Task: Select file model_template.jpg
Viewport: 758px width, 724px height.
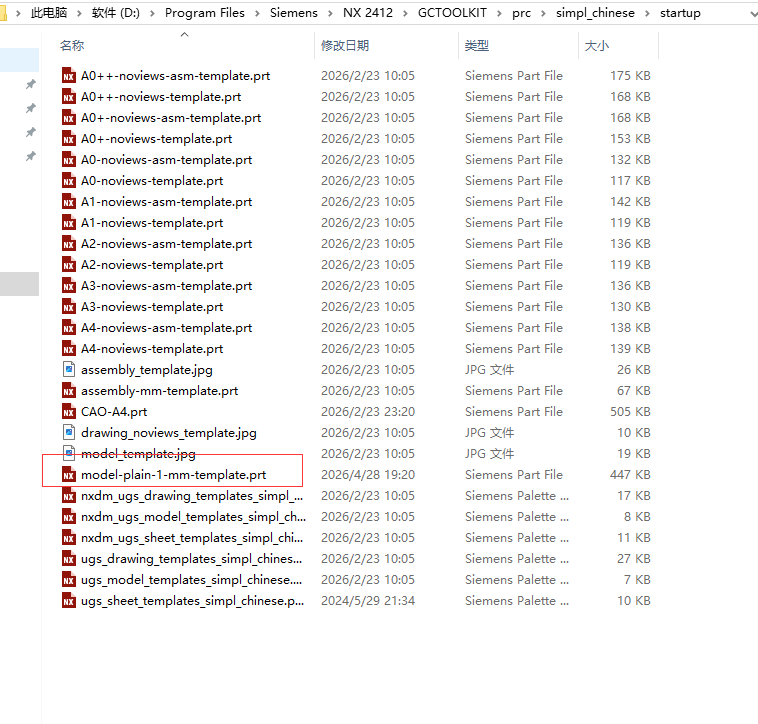Action: (x=138, y=454)
